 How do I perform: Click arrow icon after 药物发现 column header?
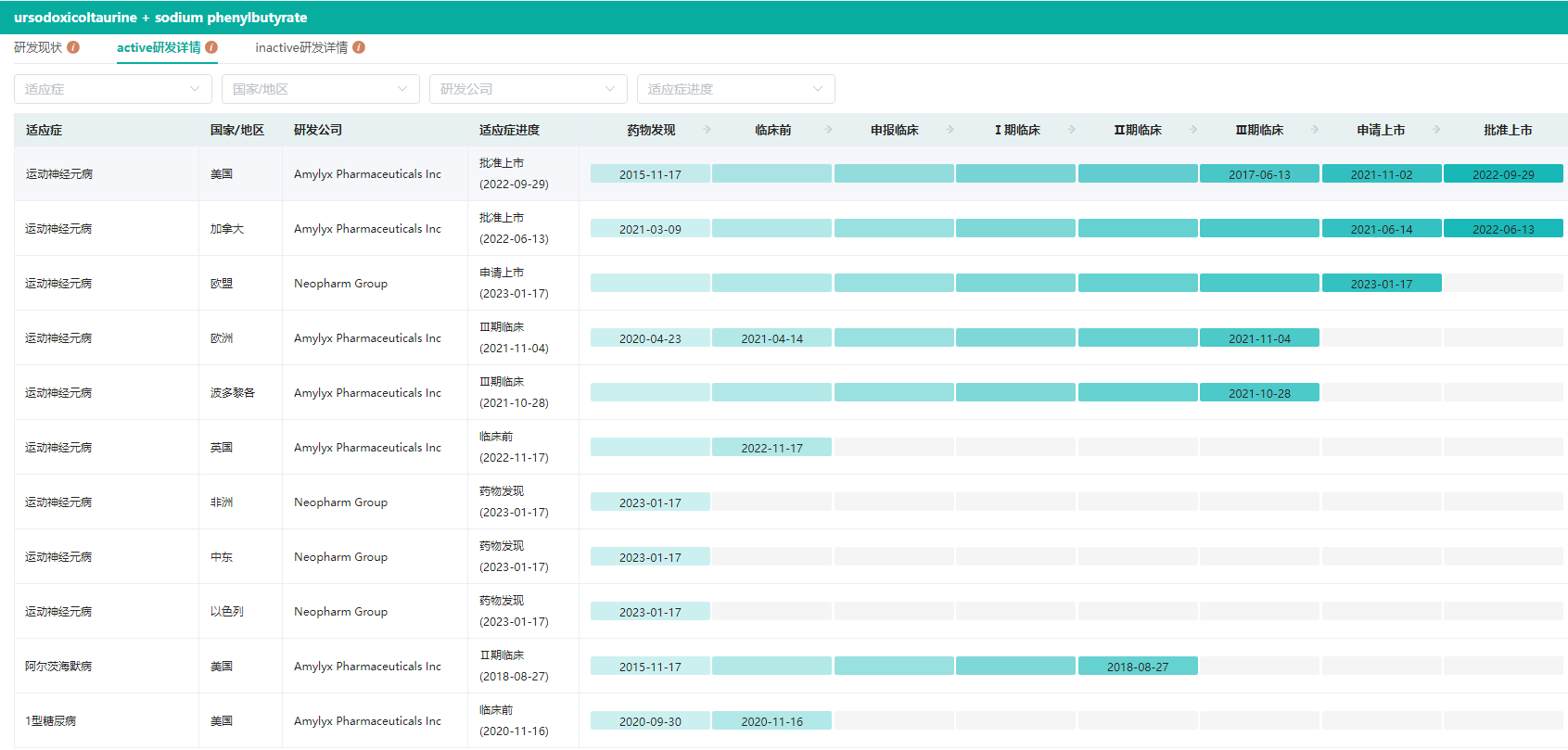(x=708, y=130)
